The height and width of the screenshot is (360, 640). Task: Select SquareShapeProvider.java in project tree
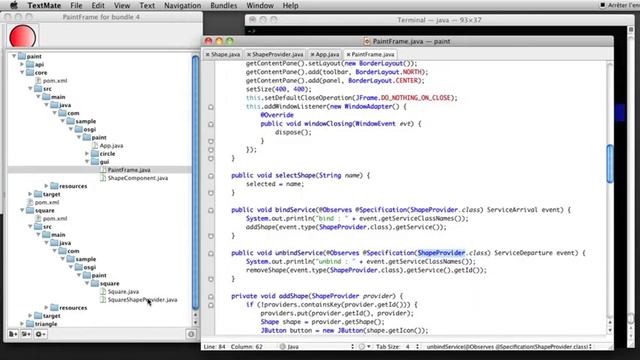(x=142, y=300)
